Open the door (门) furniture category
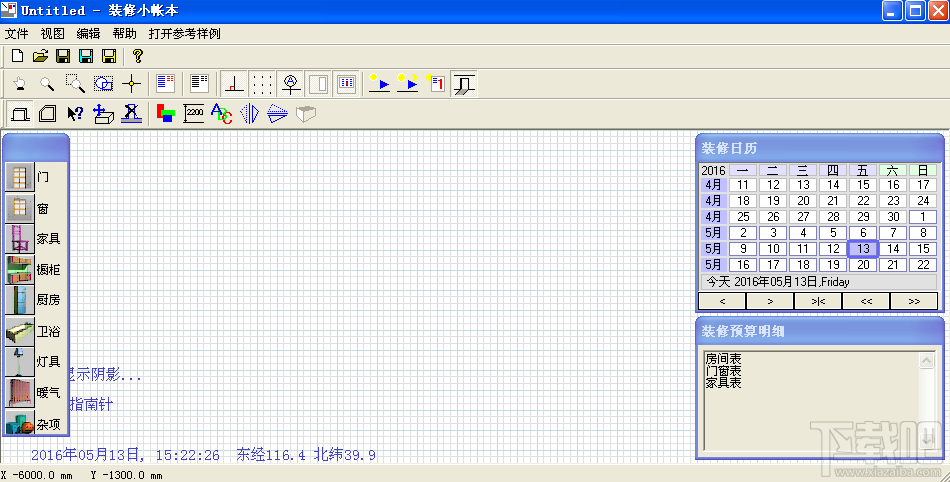The width and height of the screenshot is (950, 482). [x=19, y=177]
